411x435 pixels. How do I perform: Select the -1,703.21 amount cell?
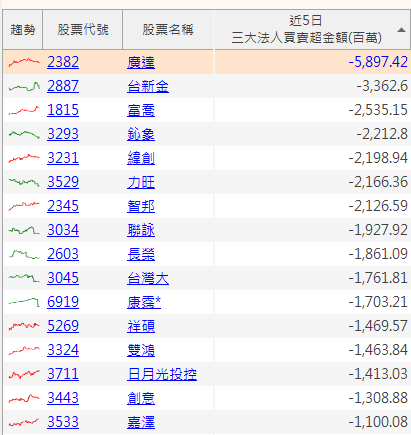tap(312, 302)
